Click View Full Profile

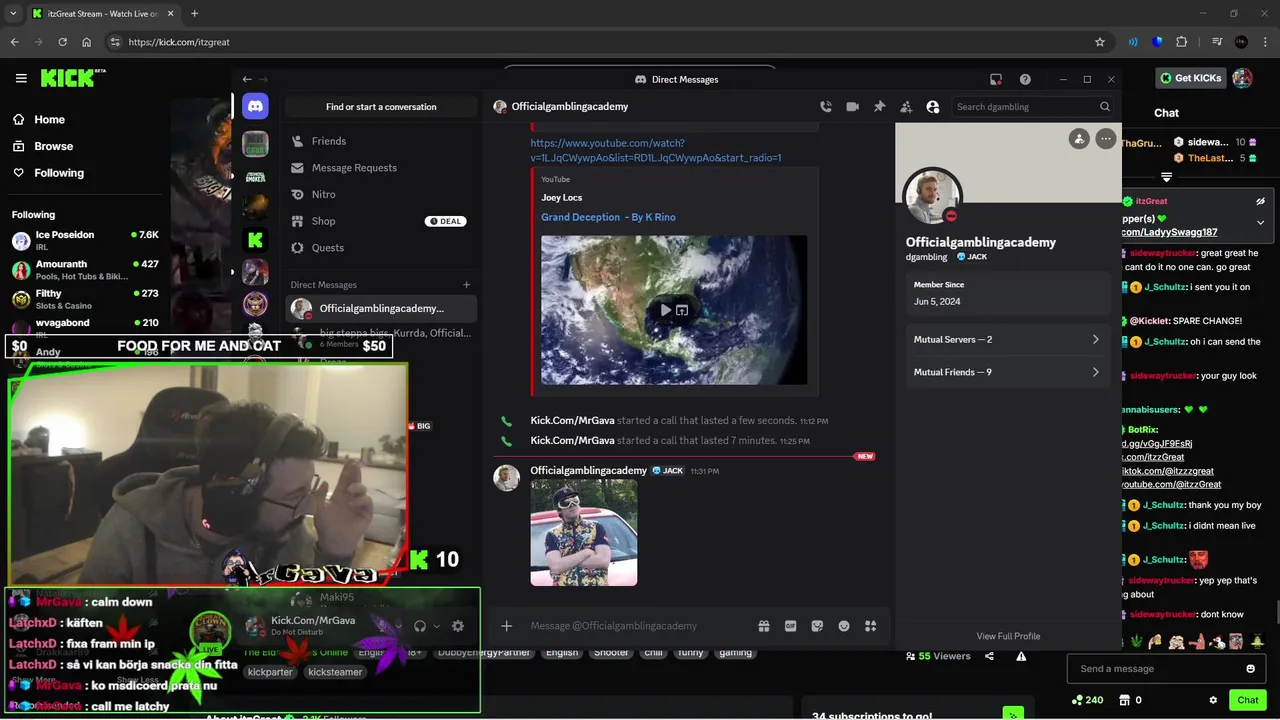[x=1008, y=636]
